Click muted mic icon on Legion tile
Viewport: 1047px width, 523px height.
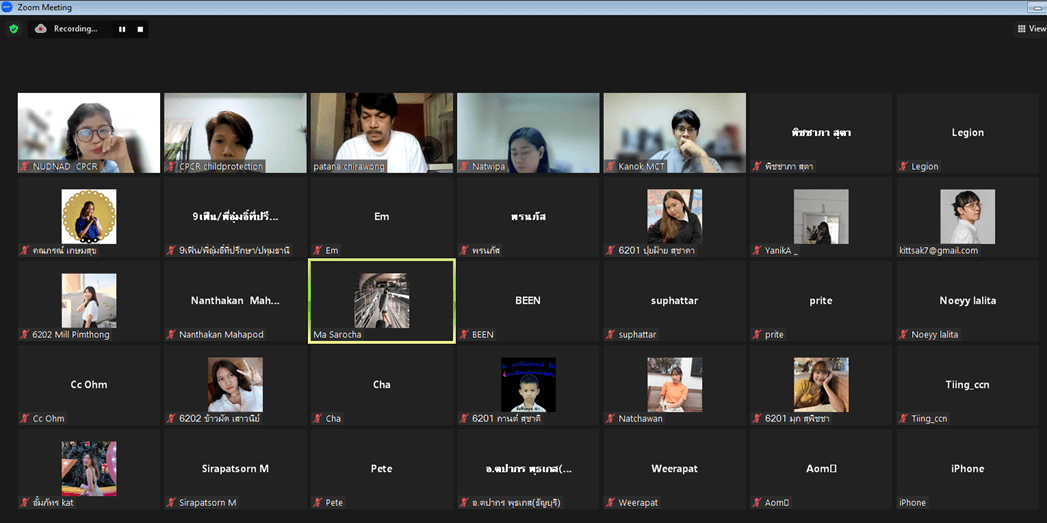pyautogui.click(x=903, y=167)
